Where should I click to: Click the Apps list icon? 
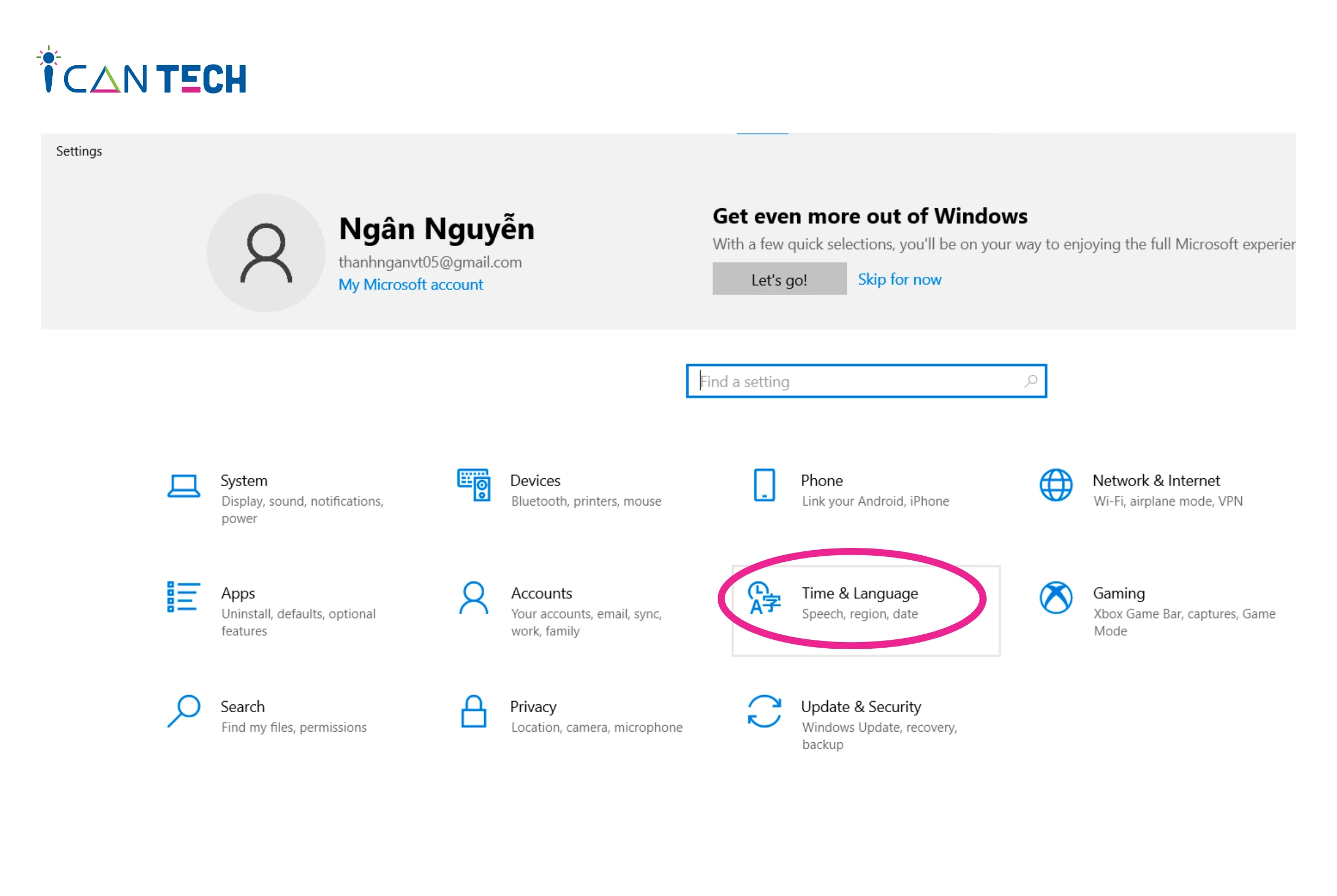183,596
